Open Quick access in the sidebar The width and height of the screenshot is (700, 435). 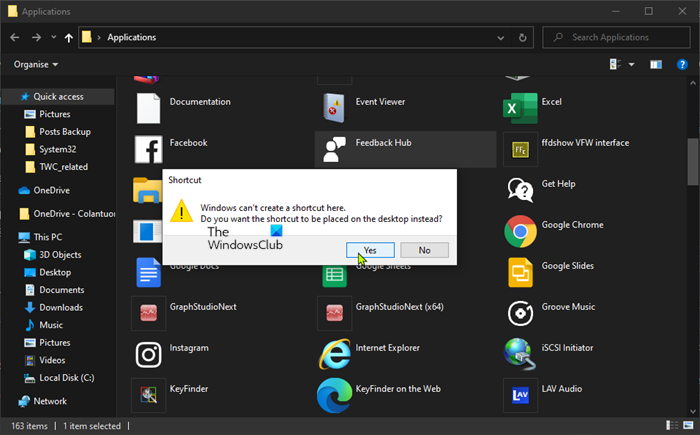coord(56,96)
